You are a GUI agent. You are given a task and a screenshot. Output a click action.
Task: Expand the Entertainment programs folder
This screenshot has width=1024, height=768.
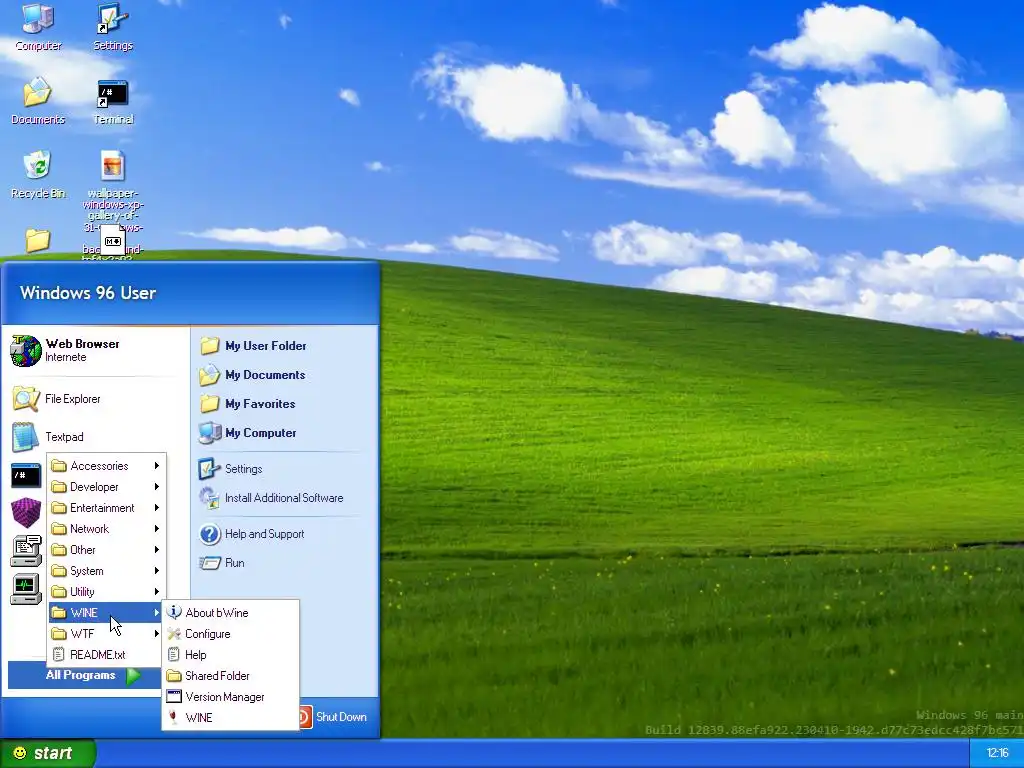(x=106, y=507)
